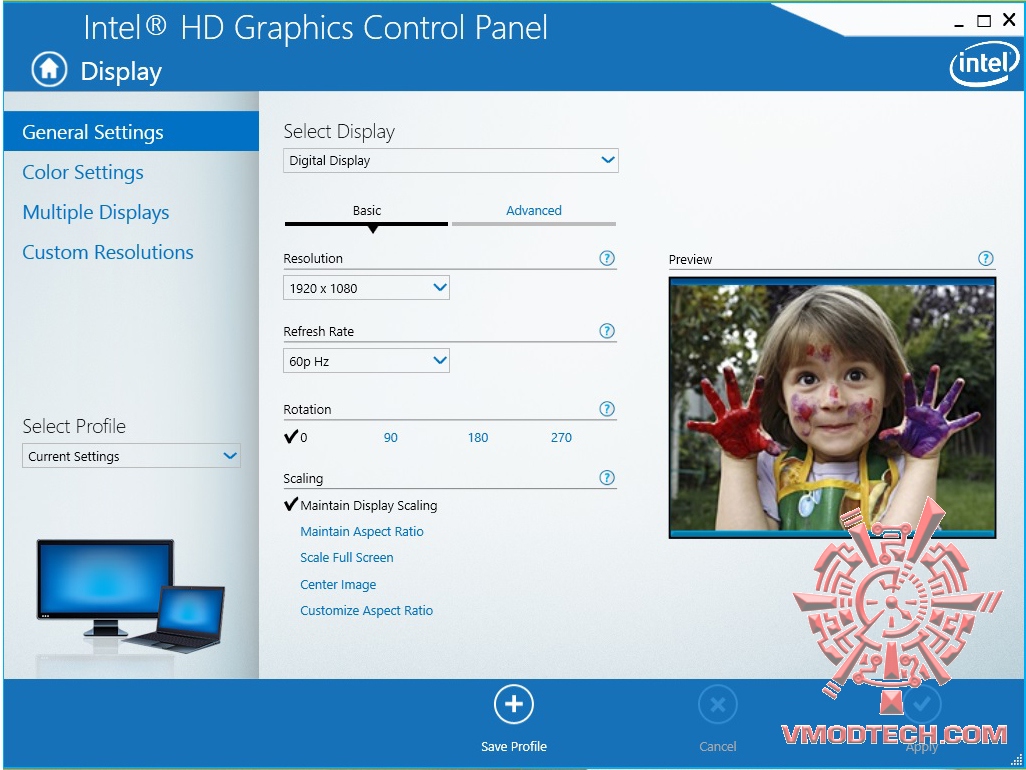
Task: Click the Intel logo
Action: [x=984, y=64]
